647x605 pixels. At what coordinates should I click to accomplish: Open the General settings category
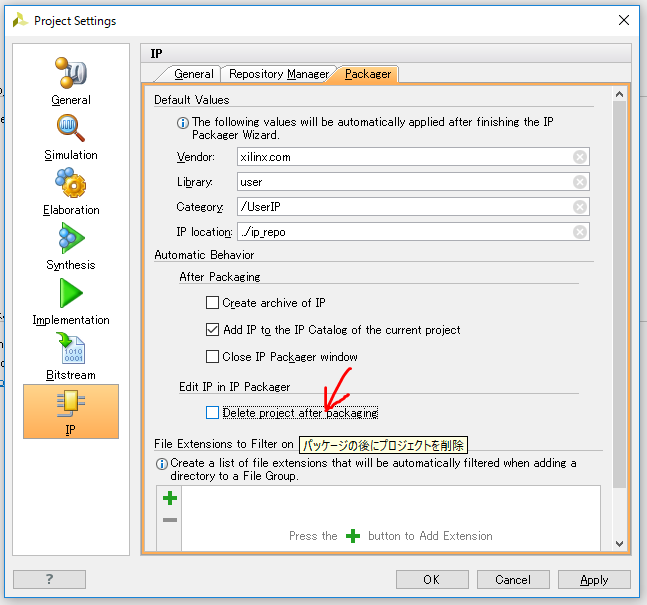(71, 80)
